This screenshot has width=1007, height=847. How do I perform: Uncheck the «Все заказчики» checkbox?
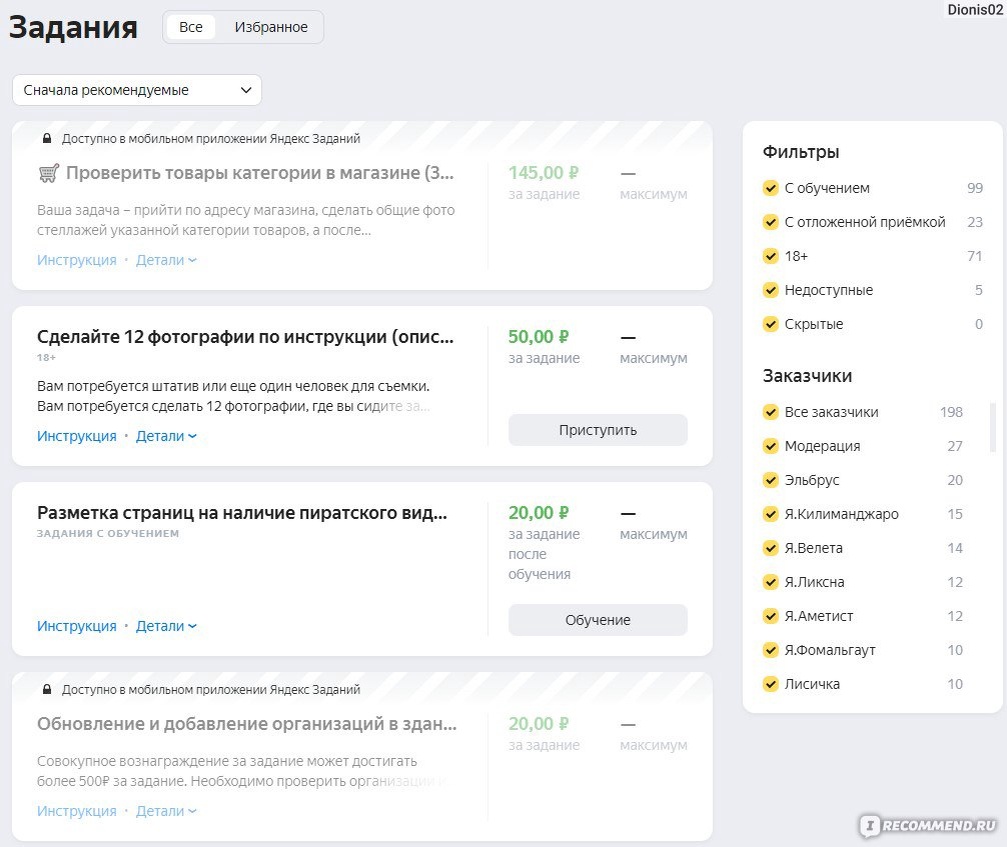pyautogui.click(x=771, y=411)
